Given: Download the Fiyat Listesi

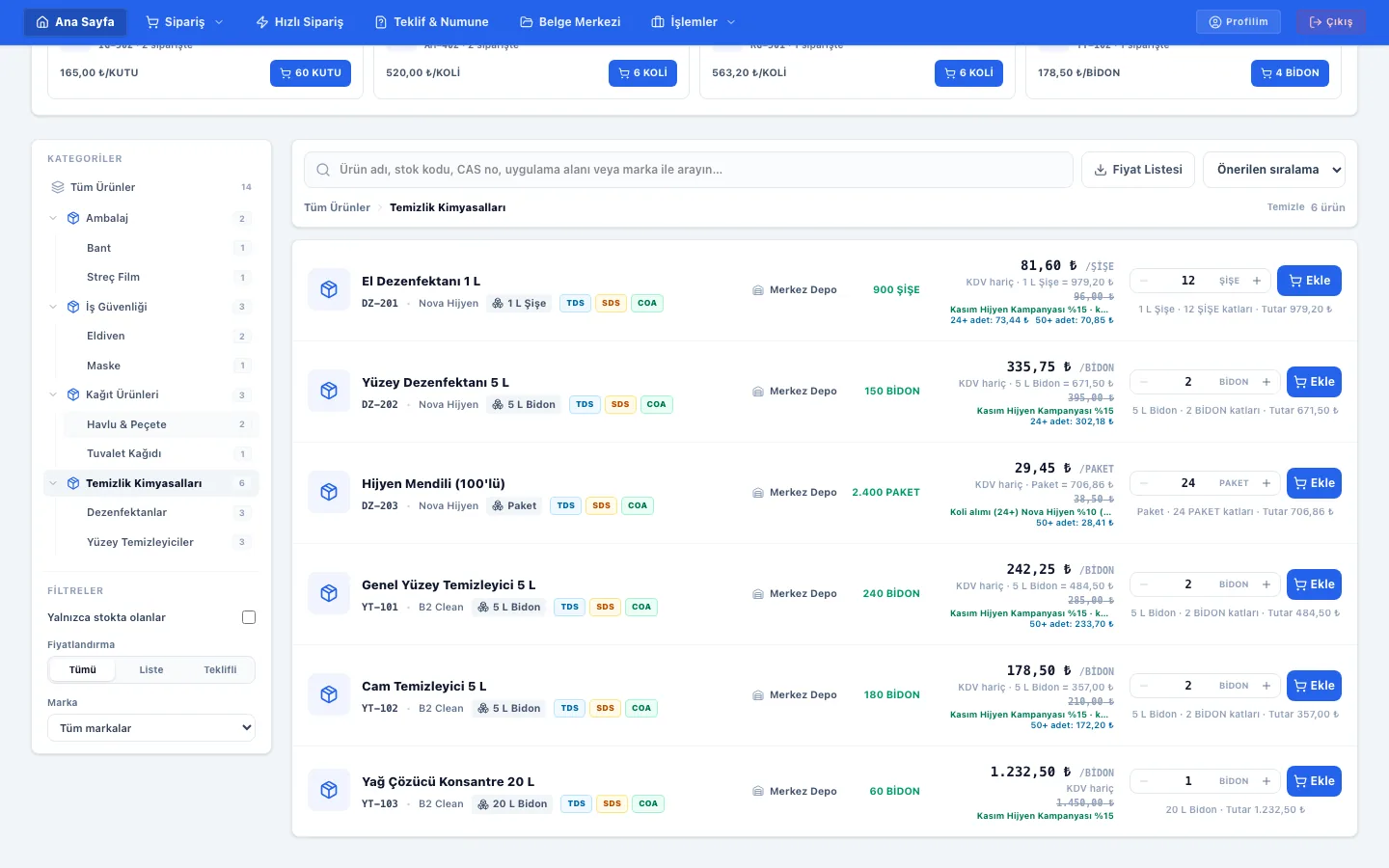Looking at the screenshot, I should 1138,170.
